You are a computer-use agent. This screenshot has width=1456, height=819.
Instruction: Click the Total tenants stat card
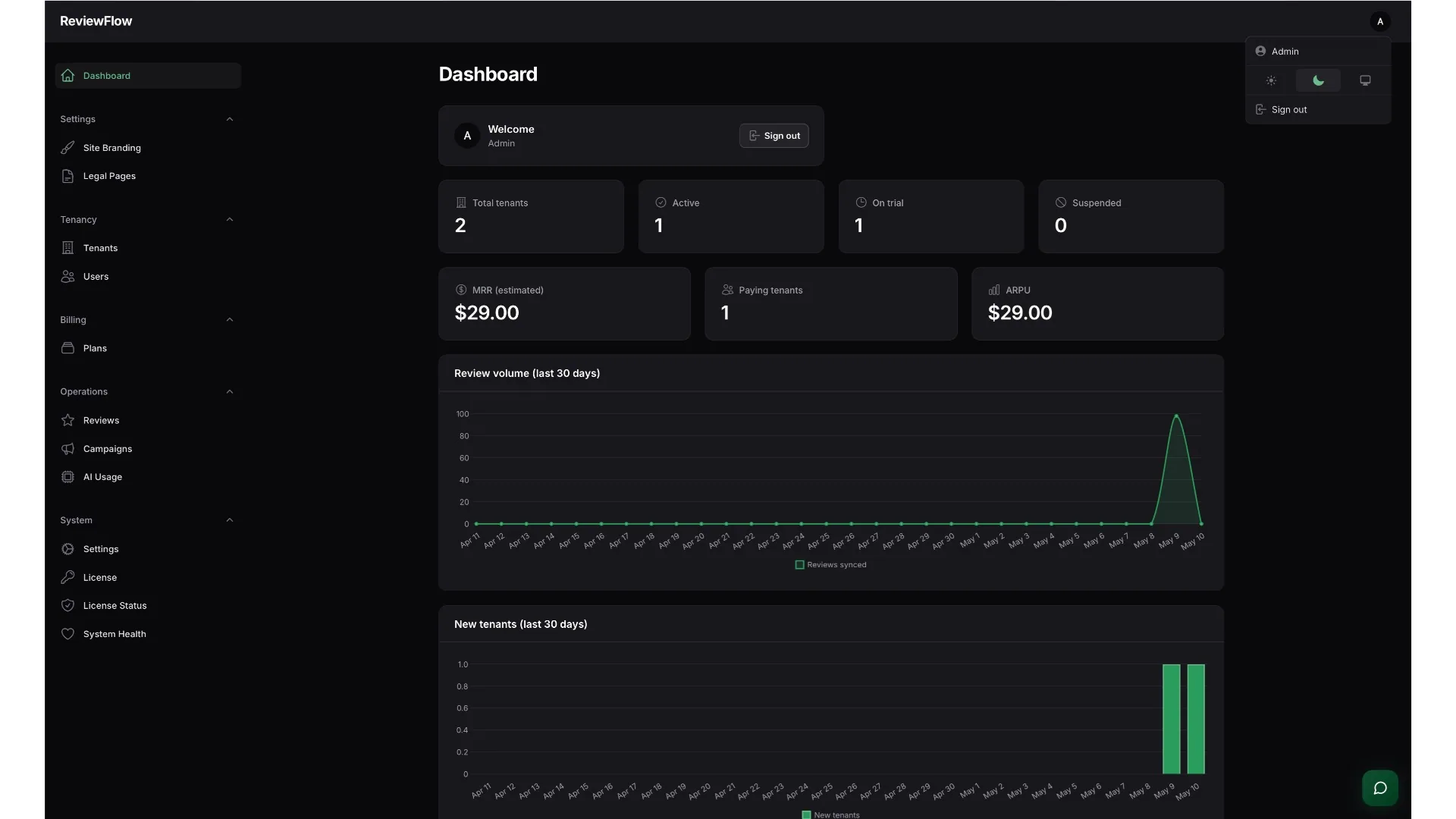531,216
